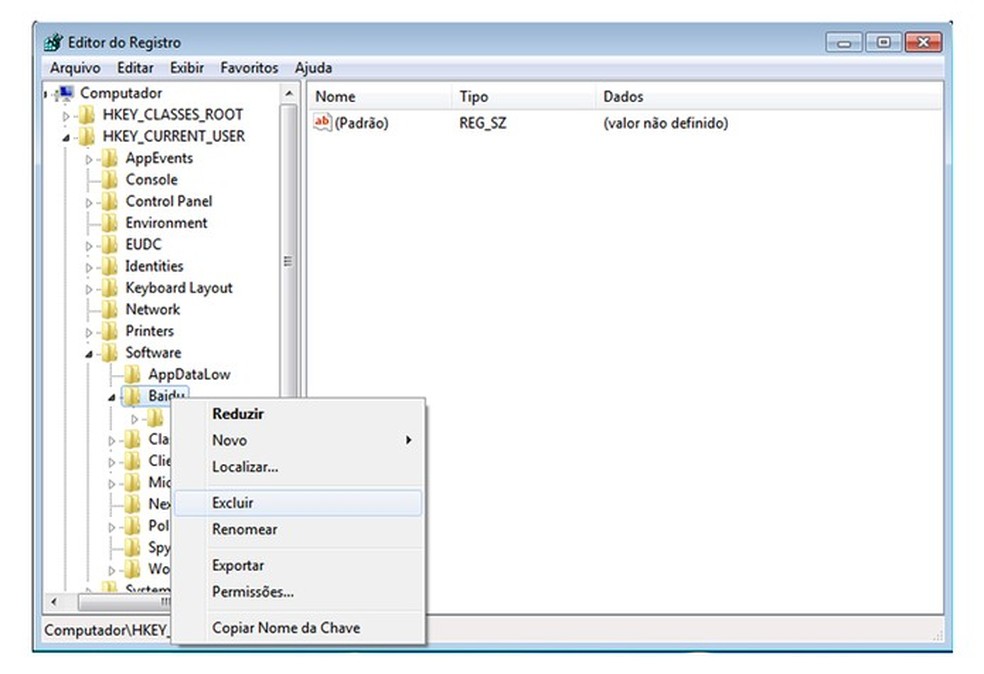Open the Arquivo menu
Image resolution: width=984 pixels, height=674 pixels.
[75, 68]
